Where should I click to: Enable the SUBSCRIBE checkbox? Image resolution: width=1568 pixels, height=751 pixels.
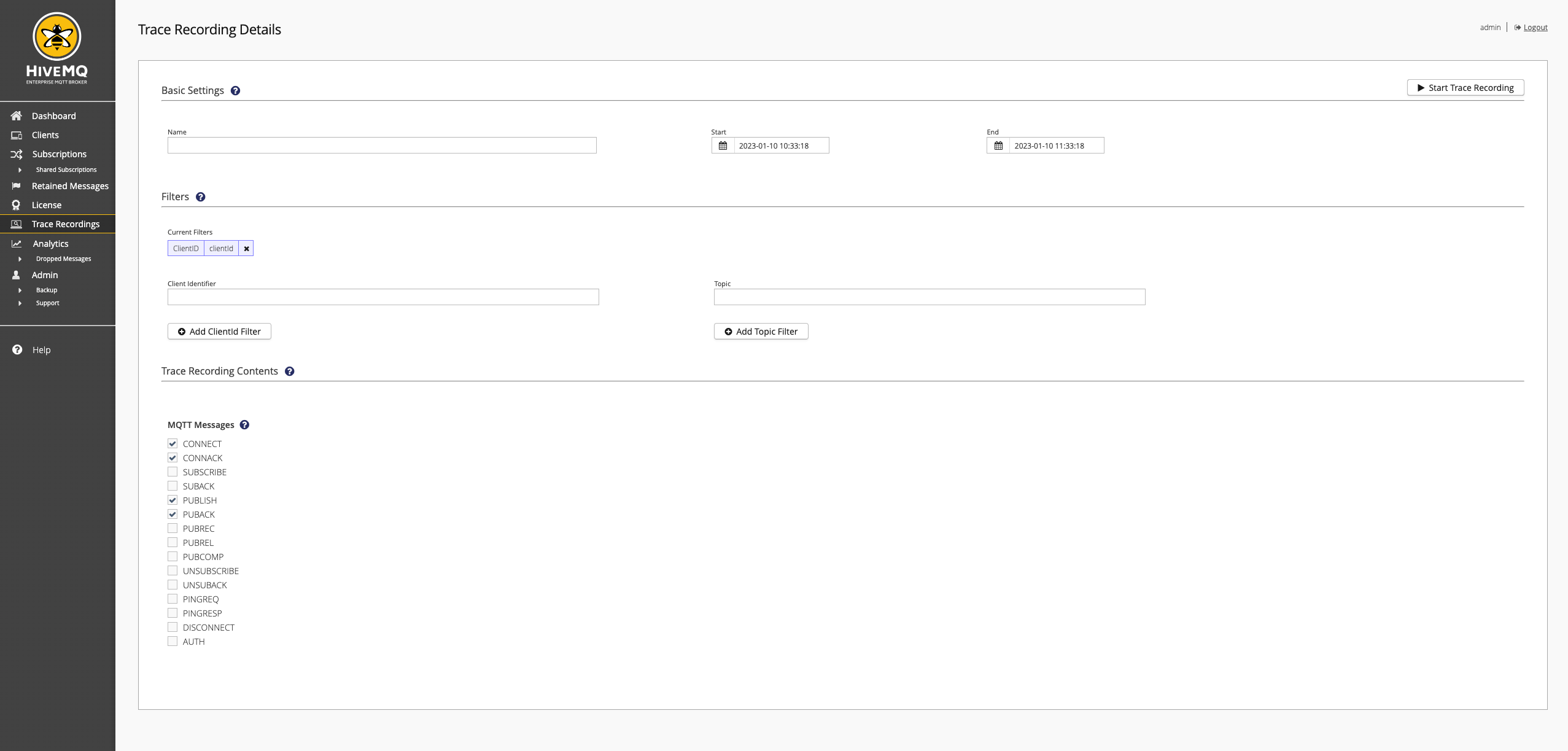pyautogui.click(x=172, y=471)
